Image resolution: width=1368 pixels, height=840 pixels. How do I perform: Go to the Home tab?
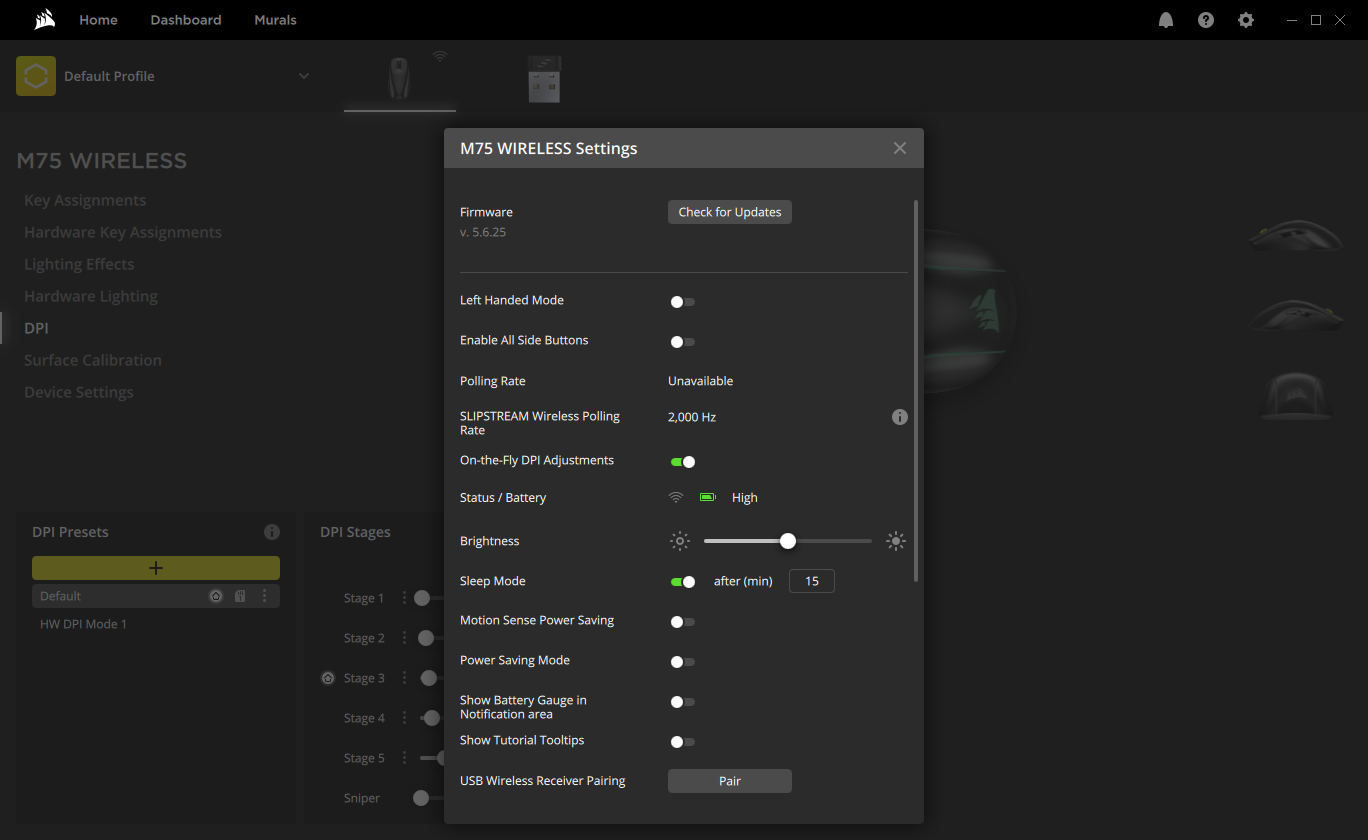click(x=98, y=20)
